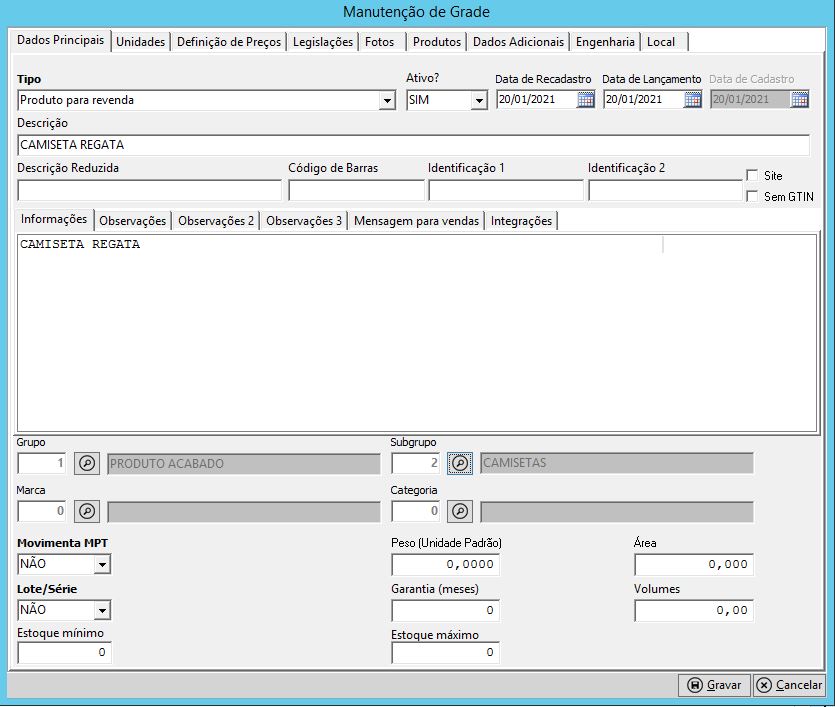Open the Observações sub-tab
The width and height of the screenshot is (835, 707).
(133, 220)
